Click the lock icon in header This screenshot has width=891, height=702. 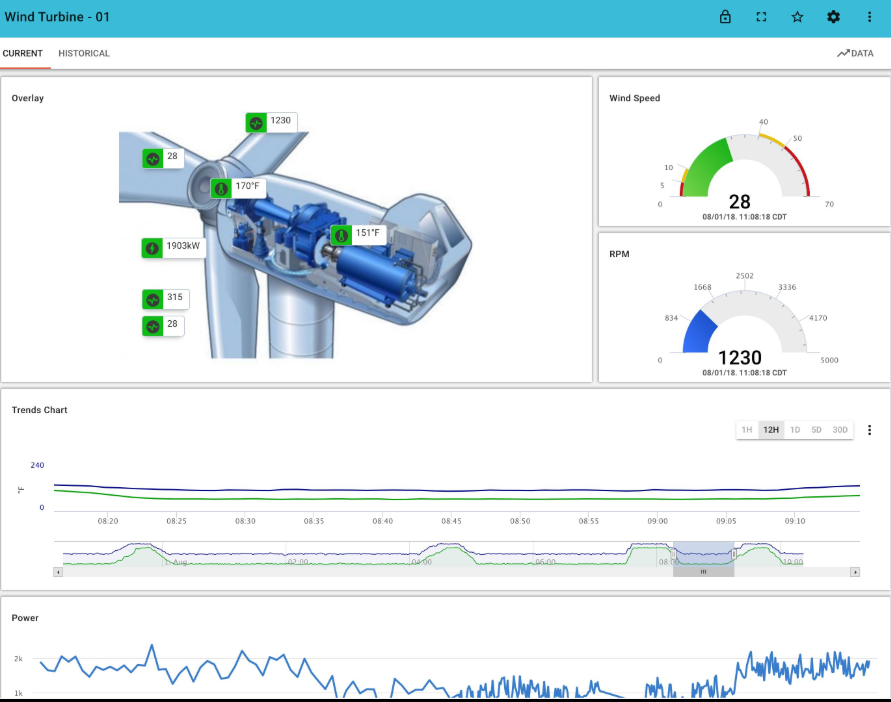pos(725,17)
